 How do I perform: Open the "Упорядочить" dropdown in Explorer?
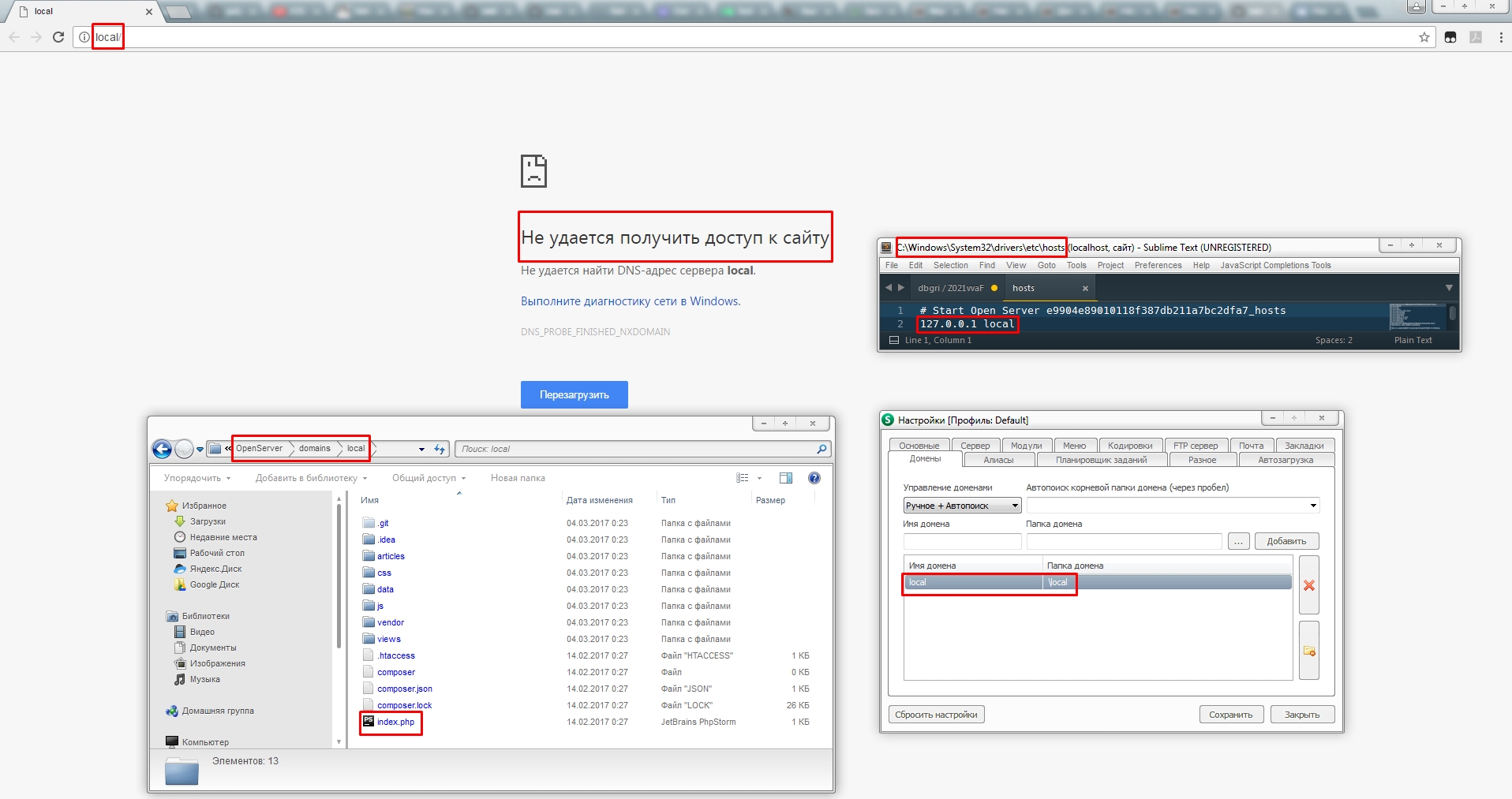pyautogui.click(x=196, y=478)
